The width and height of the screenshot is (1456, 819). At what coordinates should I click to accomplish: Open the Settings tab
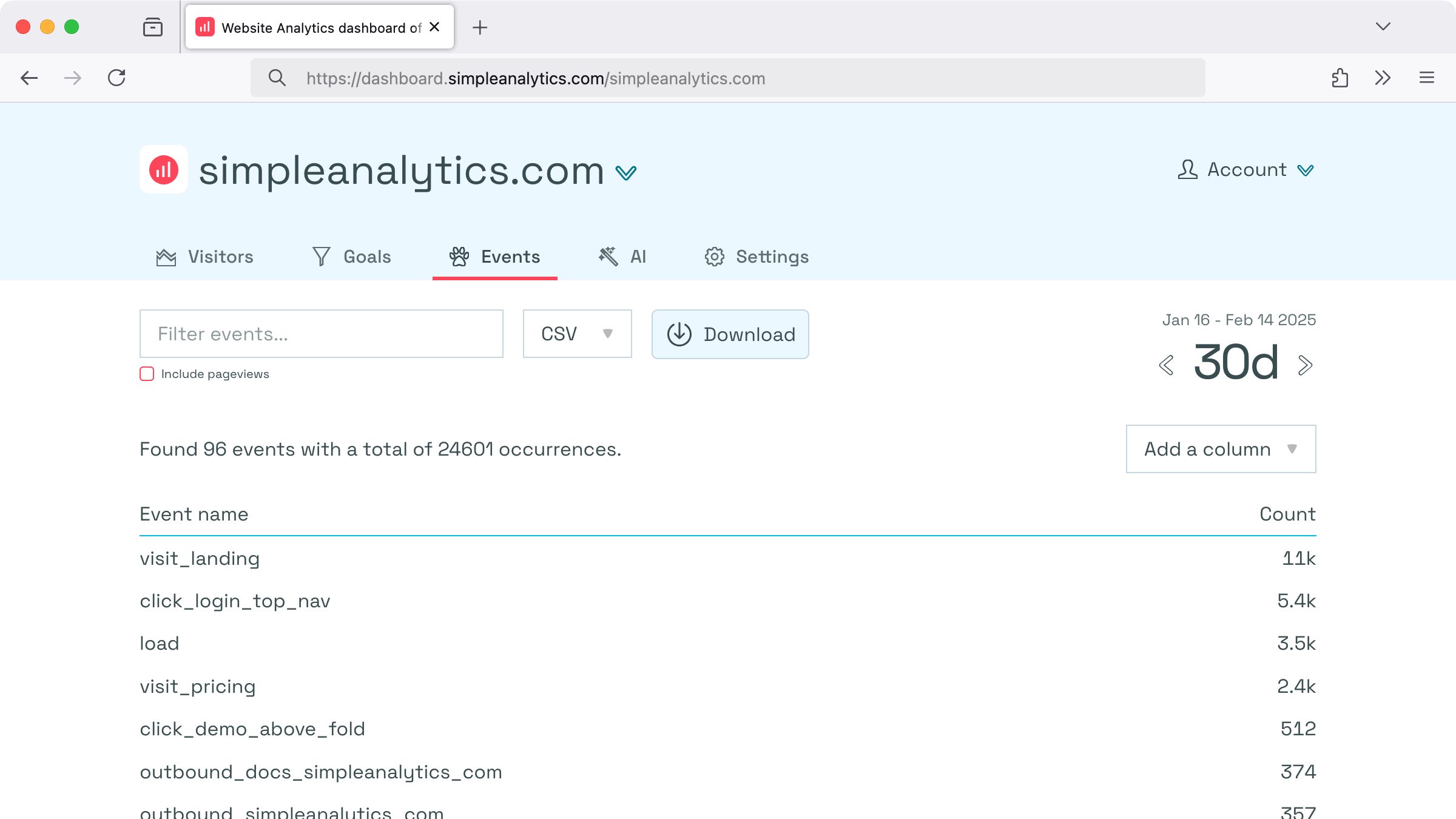pos(757,257)
